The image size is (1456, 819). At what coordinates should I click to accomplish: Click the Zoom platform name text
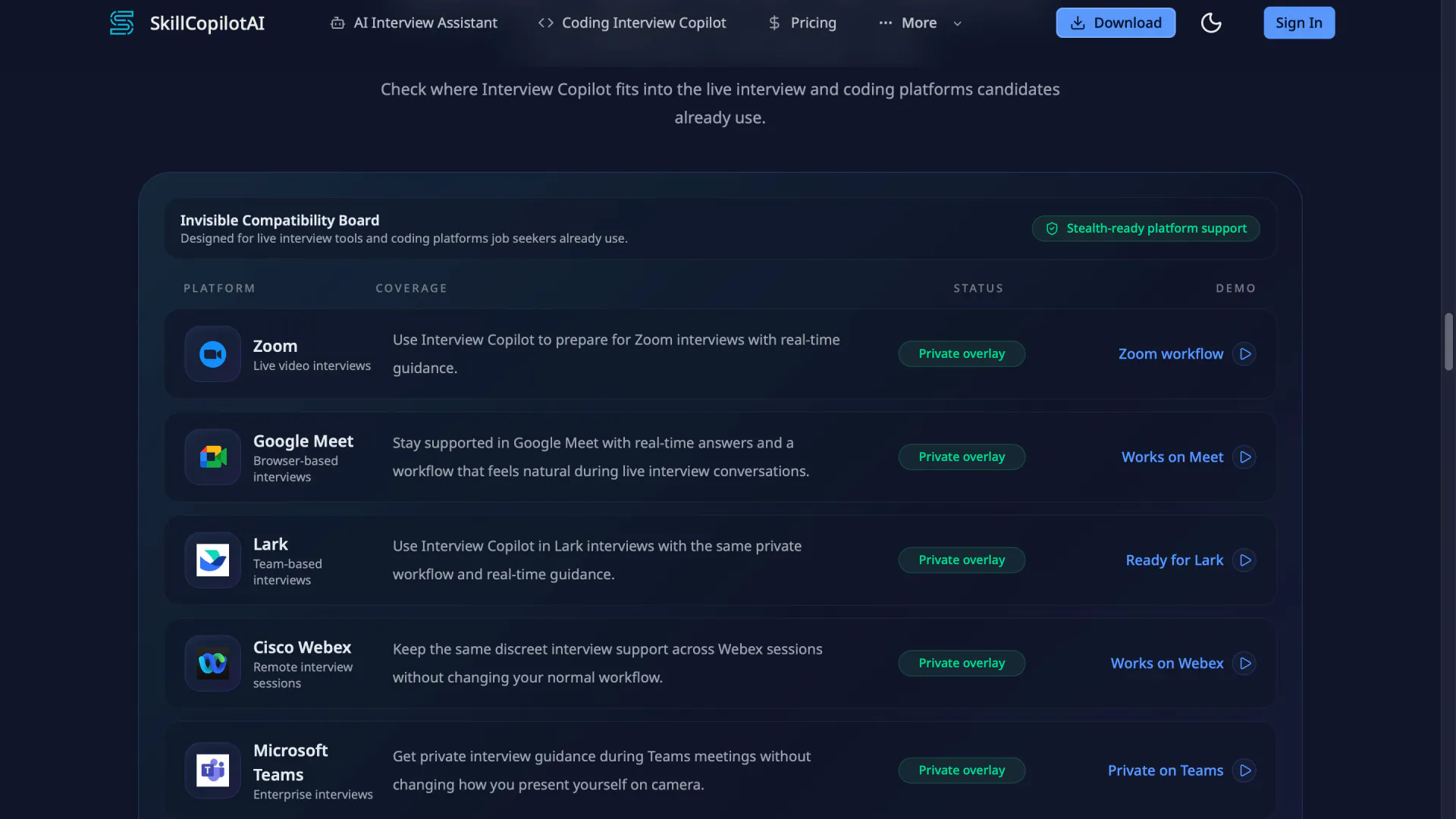275,346
